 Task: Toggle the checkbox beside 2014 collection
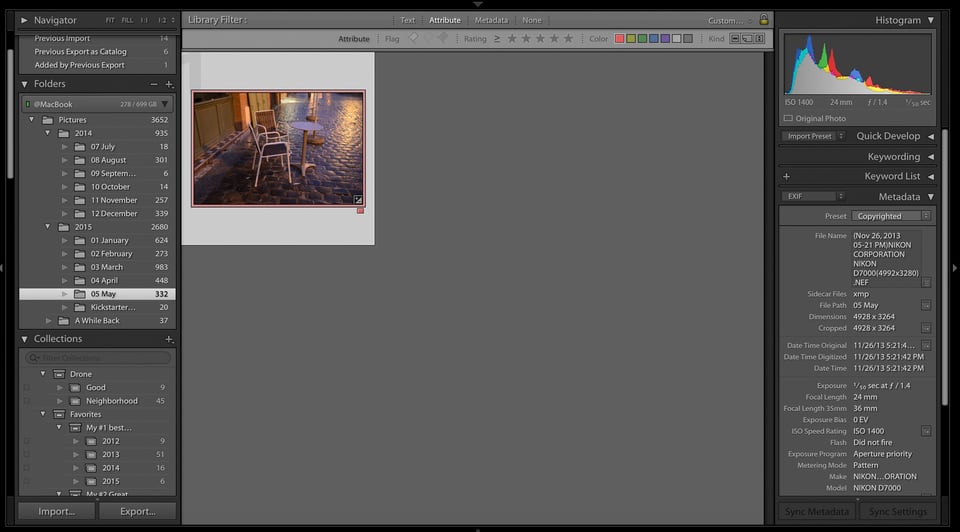tap(26, 468)
